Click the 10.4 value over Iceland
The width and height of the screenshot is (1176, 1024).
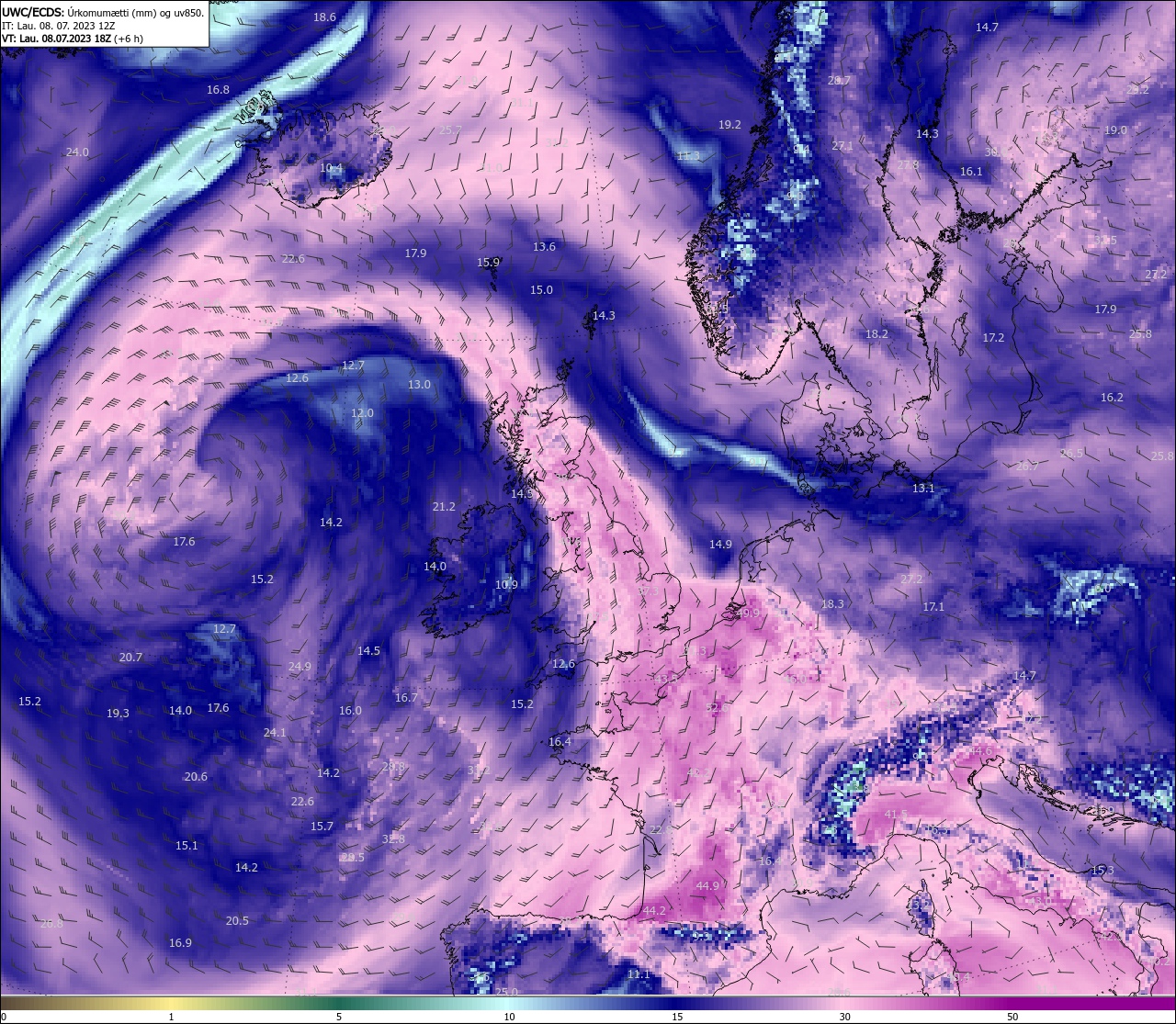(331, 169)
